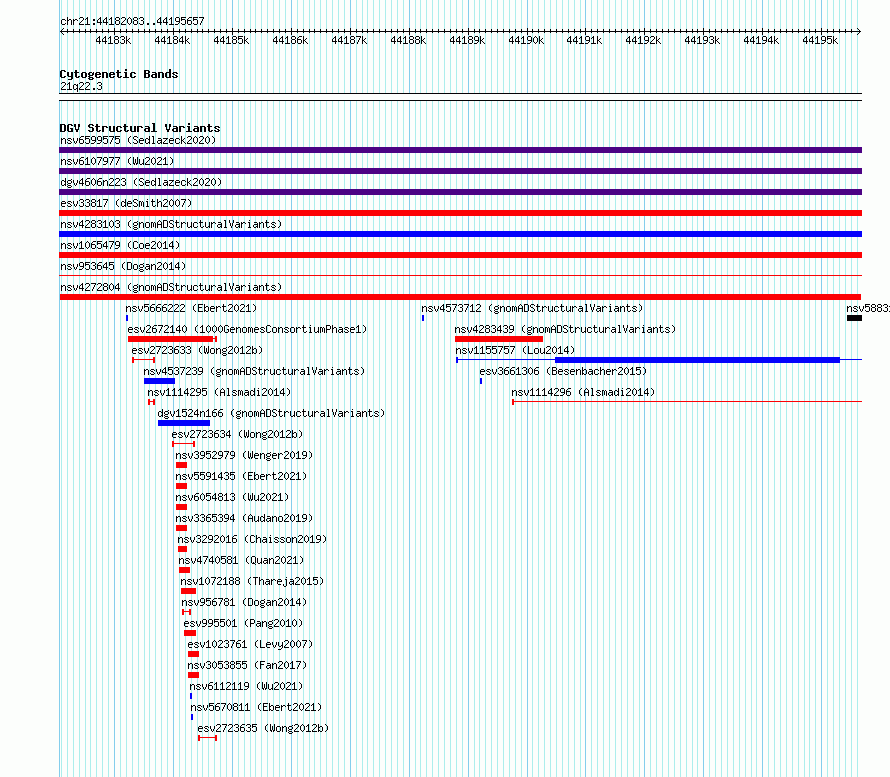Click the red bracket glyph of esv2723635
The width and height of the screenshot is (890, 777).
pyautogui.click(x=207, y=738)
